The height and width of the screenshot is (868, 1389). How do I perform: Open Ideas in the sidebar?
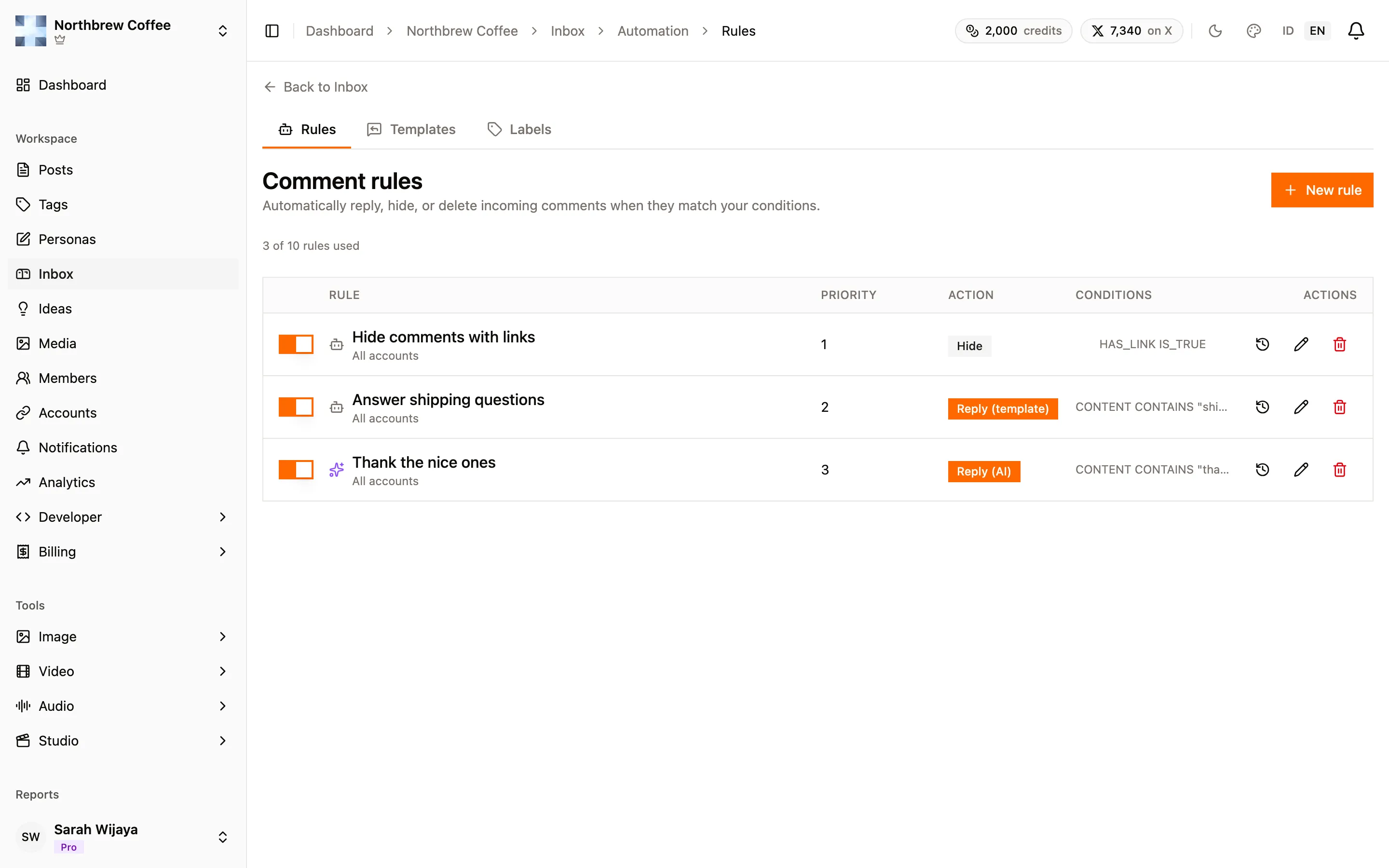point(123,309)
